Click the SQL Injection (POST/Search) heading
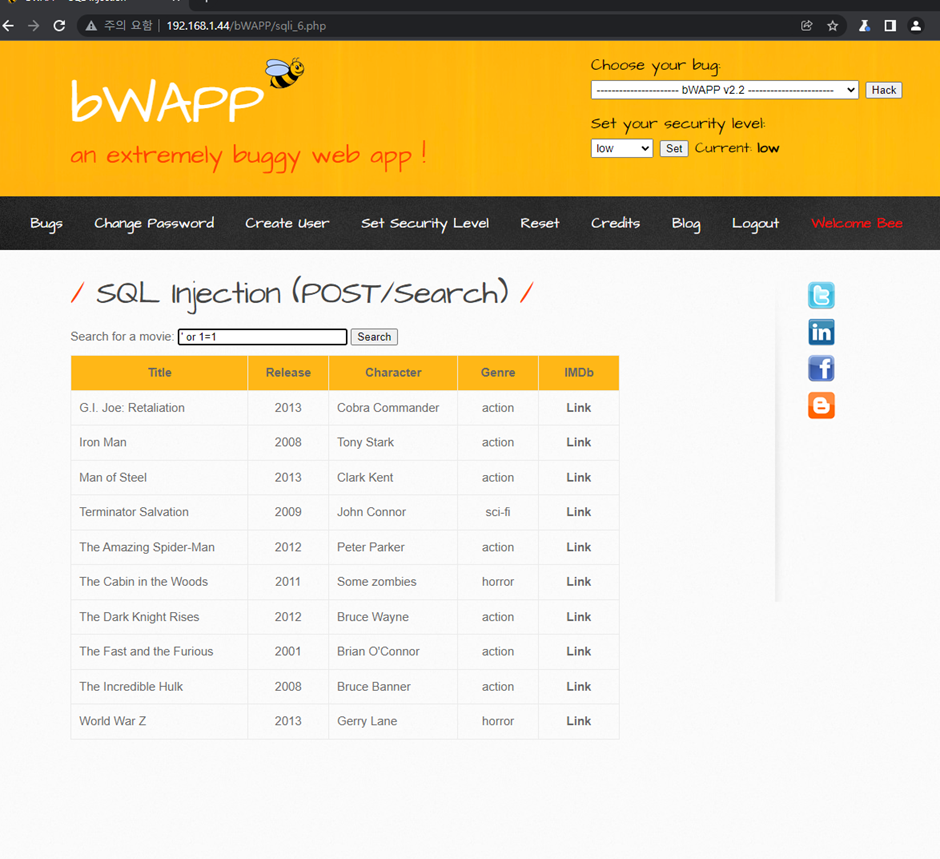 tap(302, 294)
